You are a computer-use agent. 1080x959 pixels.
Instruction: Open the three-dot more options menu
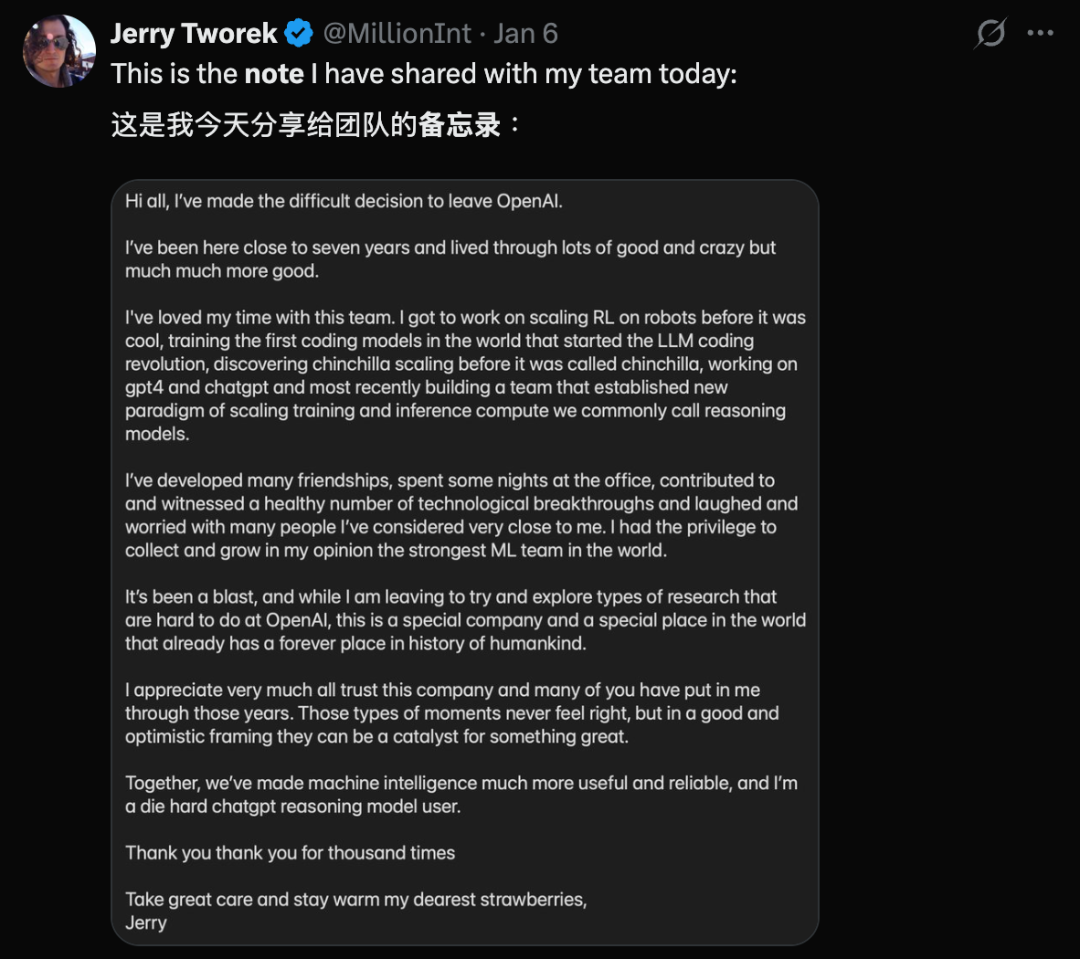click(1040, 34)
